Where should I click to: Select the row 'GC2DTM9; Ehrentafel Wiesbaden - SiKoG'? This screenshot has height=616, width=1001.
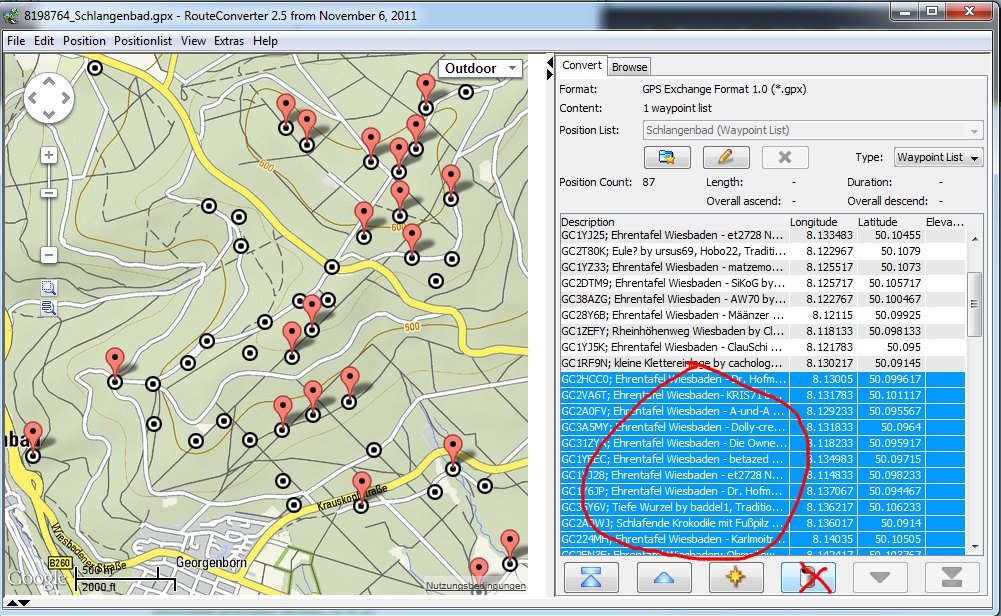763,283
